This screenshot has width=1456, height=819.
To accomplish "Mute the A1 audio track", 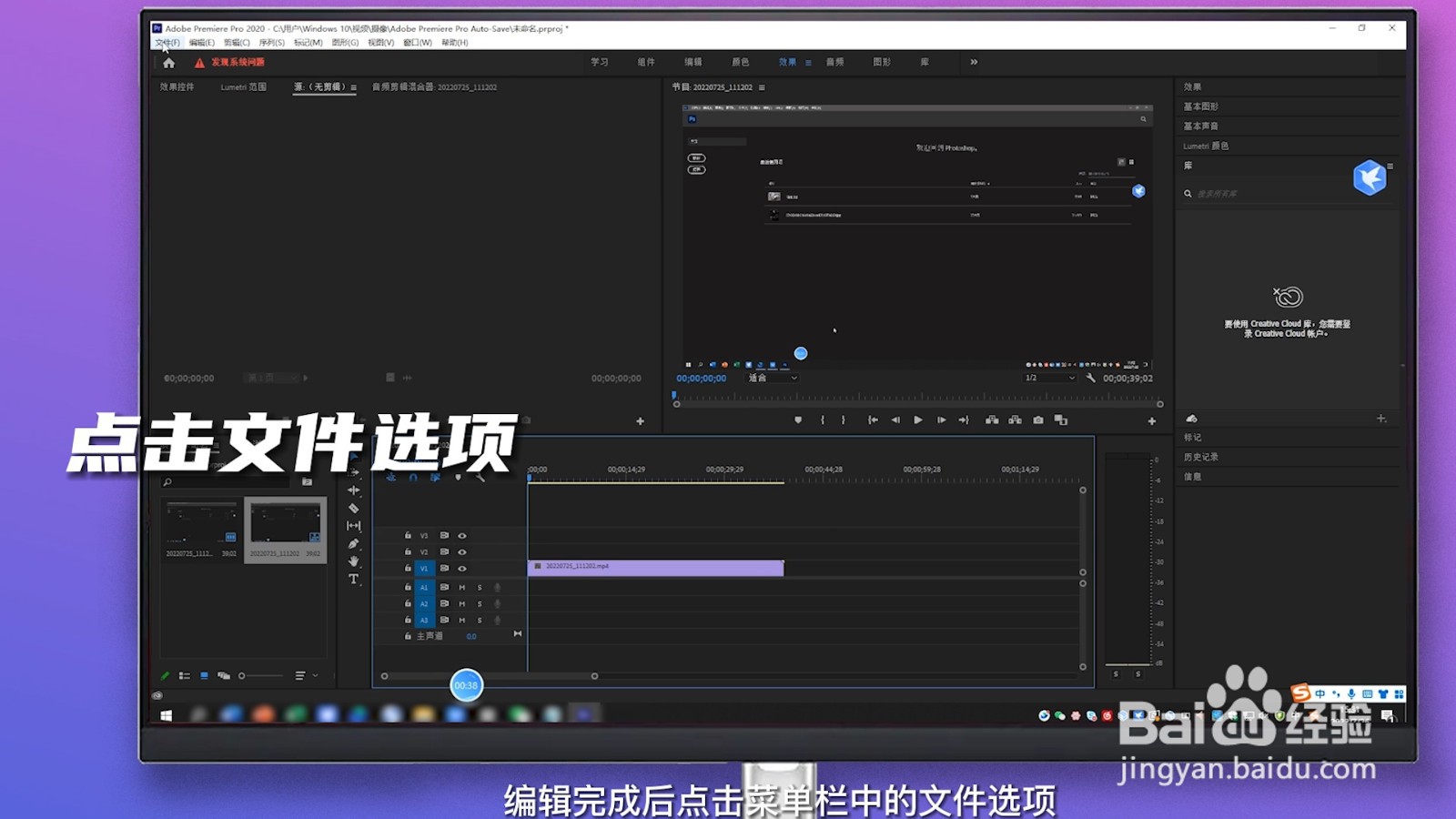I will [462, 587].
